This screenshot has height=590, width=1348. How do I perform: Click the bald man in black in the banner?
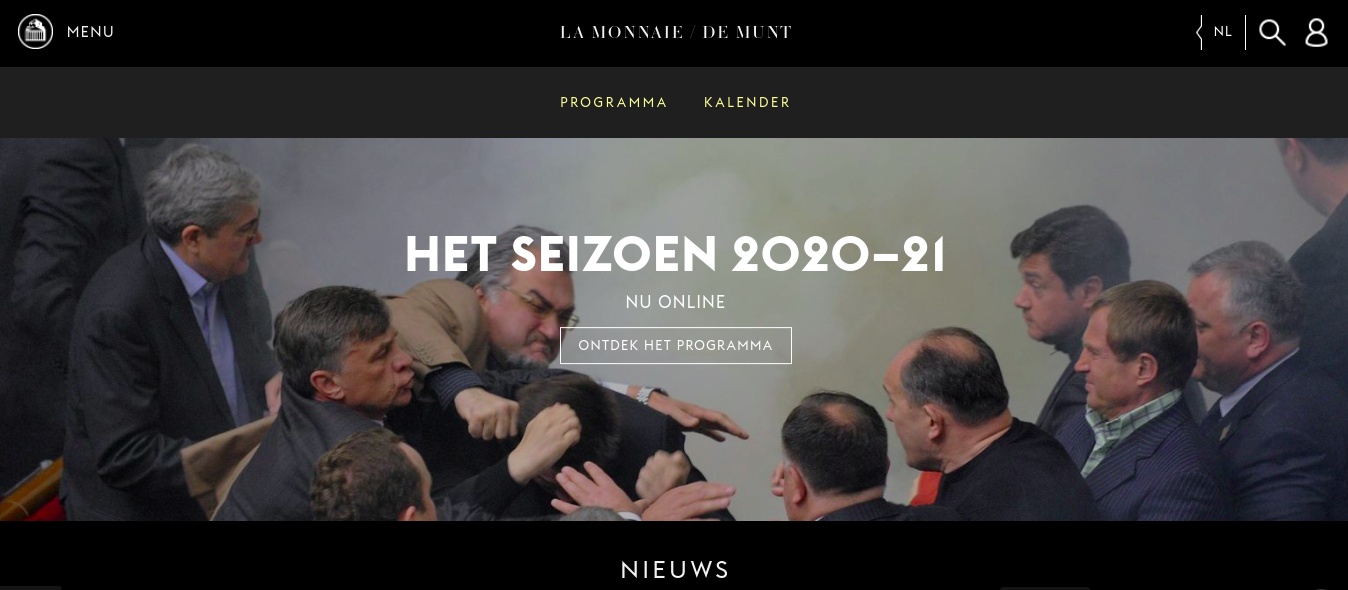[x=960, y=430]
